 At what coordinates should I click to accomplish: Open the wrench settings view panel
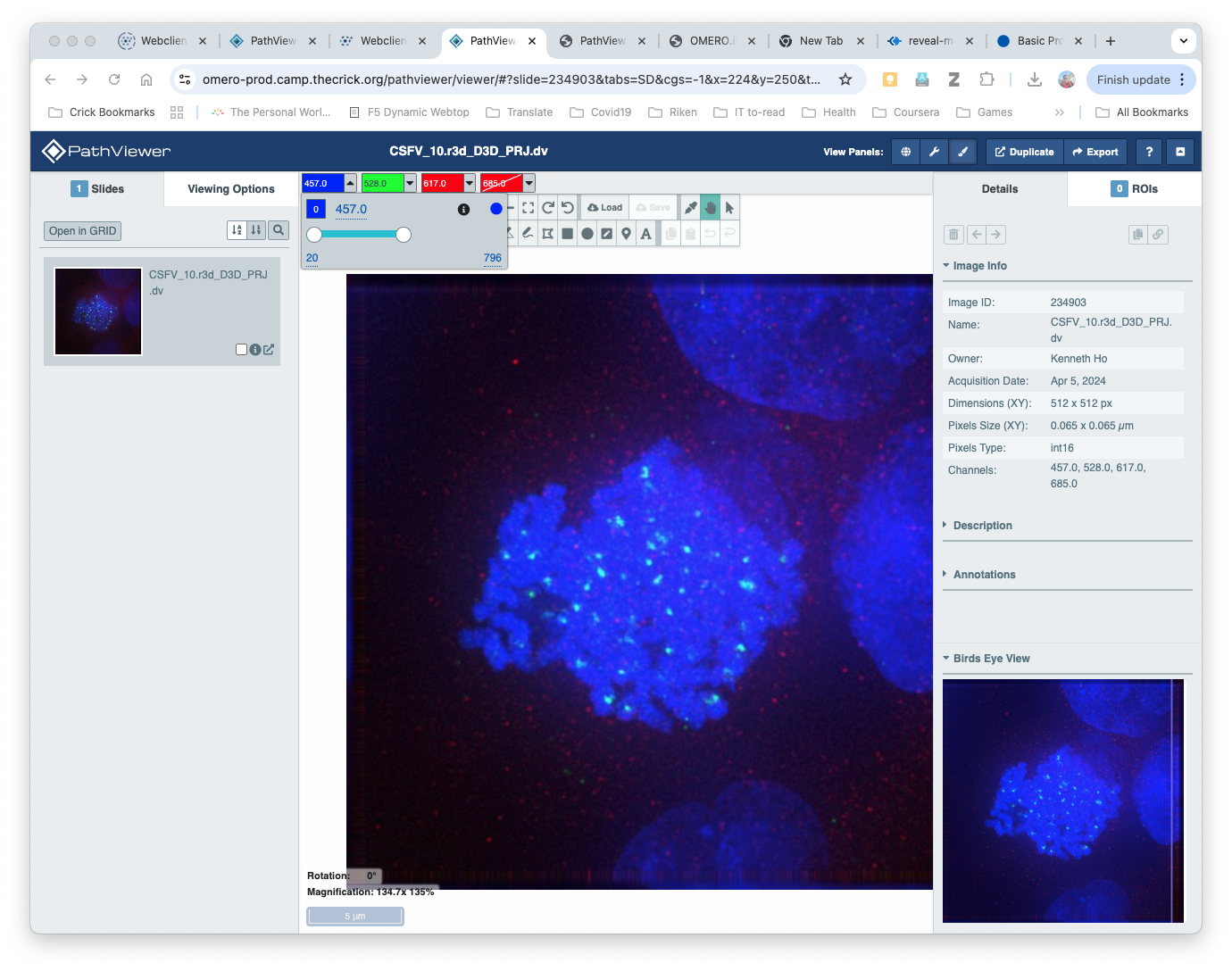point(934,152)
